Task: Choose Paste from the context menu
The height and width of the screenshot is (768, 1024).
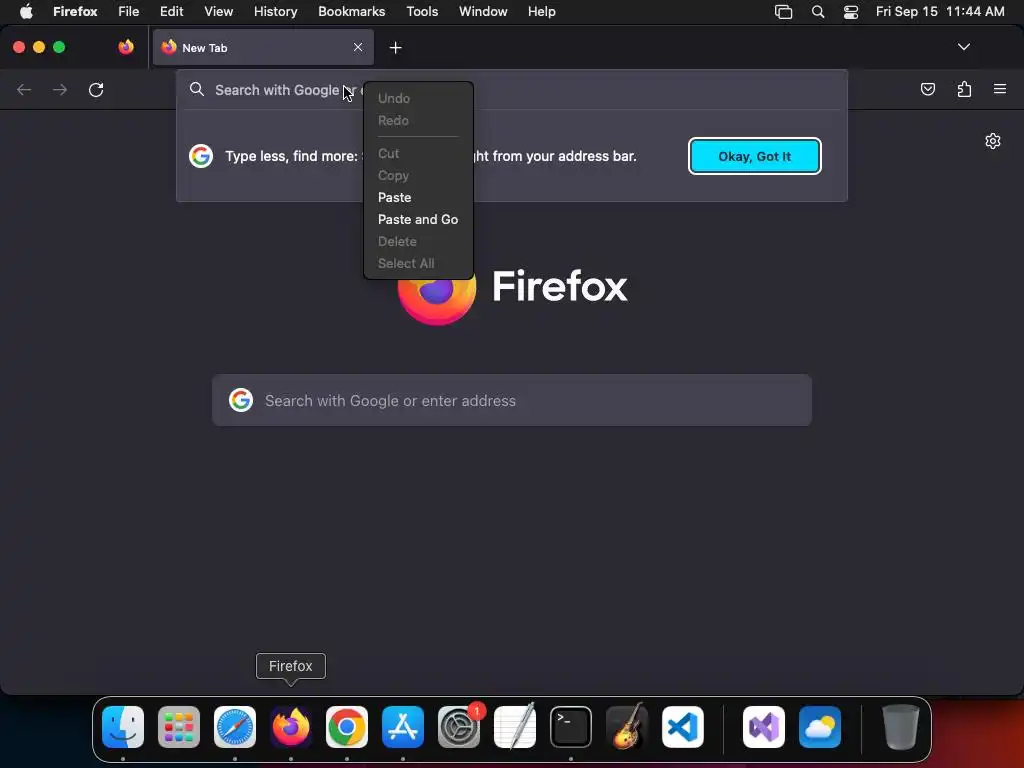Action: coord(394,197)
